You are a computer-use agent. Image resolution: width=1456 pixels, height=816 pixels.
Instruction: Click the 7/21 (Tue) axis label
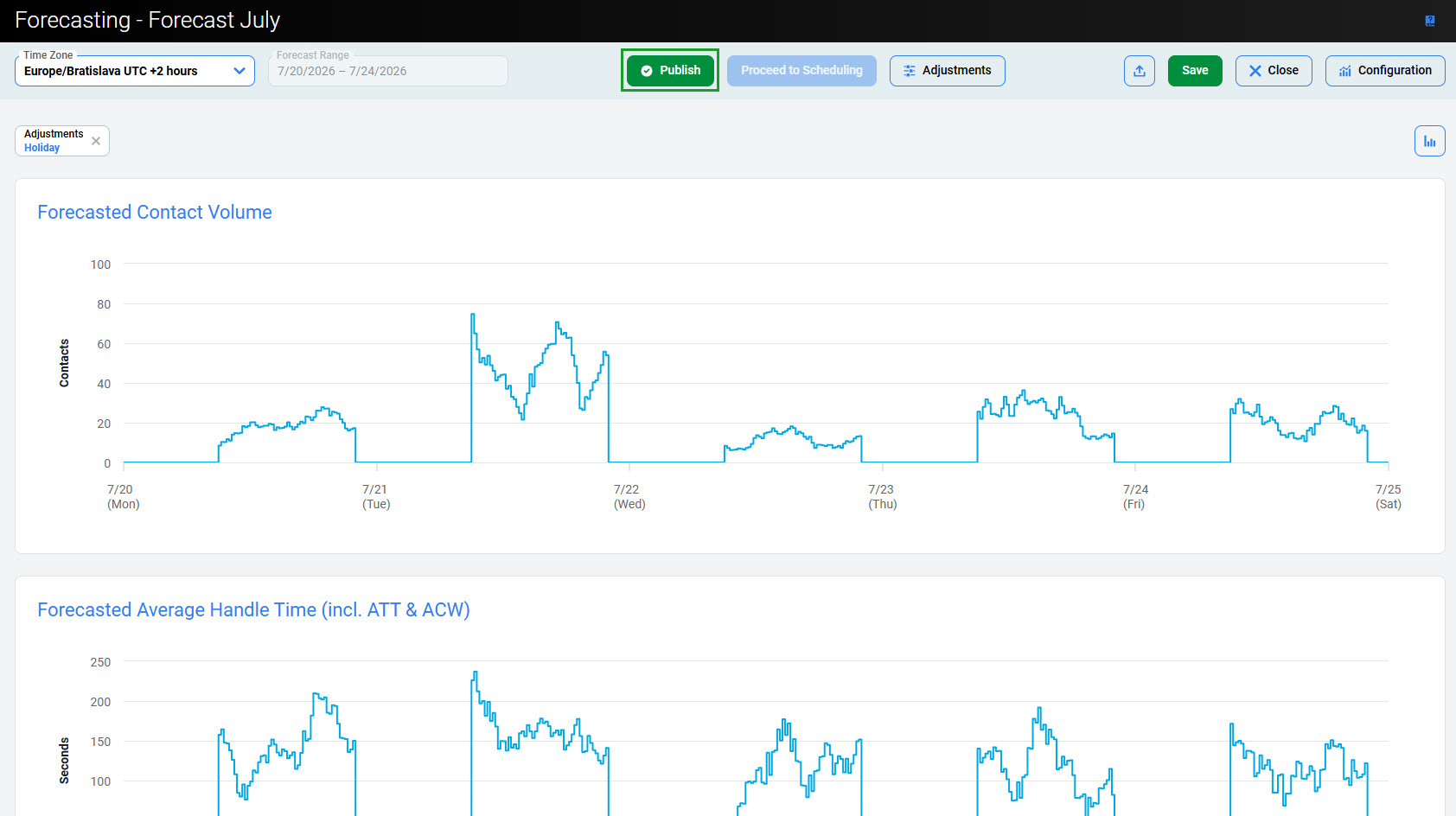376,497
